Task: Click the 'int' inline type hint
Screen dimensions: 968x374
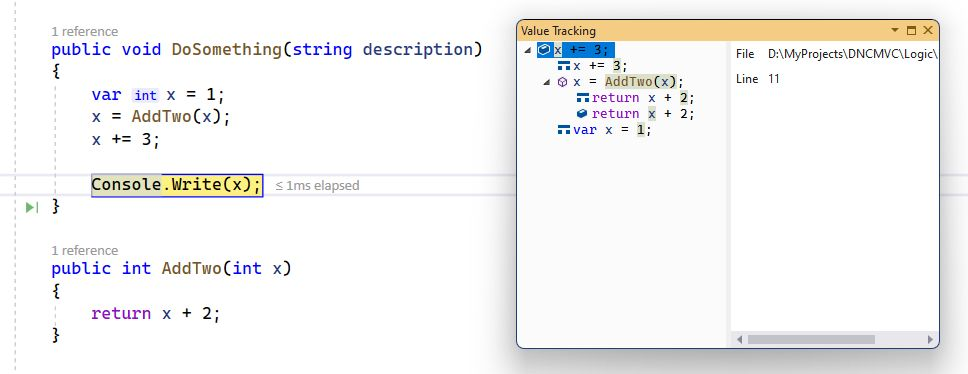Action: (x=145, y=96)
